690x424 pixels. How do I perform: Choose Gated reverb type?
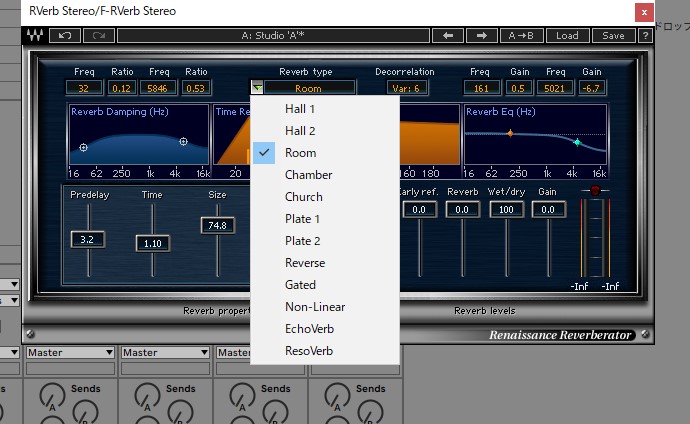[x=325, y=285]
